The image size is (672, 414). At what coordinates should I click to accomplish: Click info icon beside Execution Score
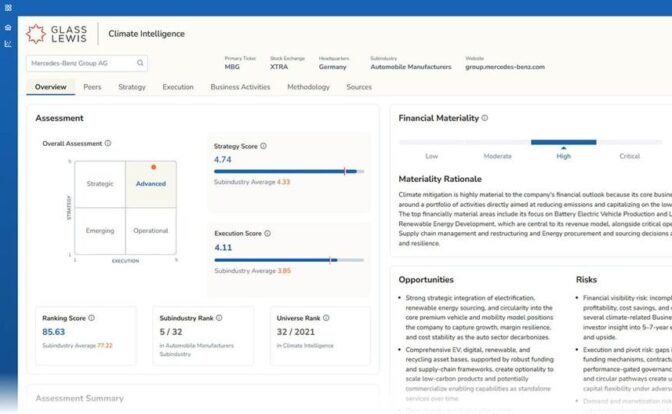click(x=268, y=233)
